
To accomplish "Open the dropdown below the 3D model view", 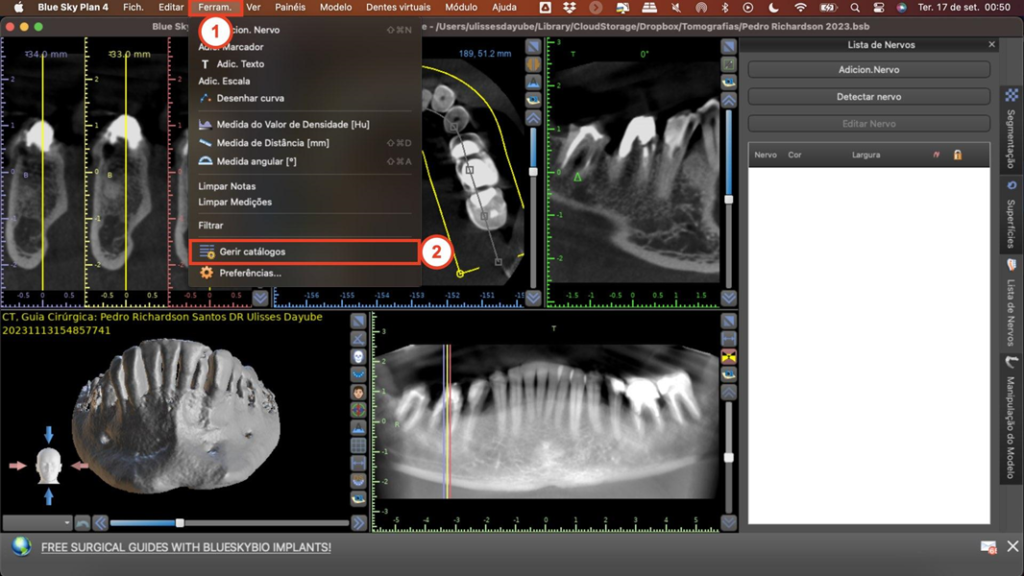I will pyautogui.click(x=38, y=522).
